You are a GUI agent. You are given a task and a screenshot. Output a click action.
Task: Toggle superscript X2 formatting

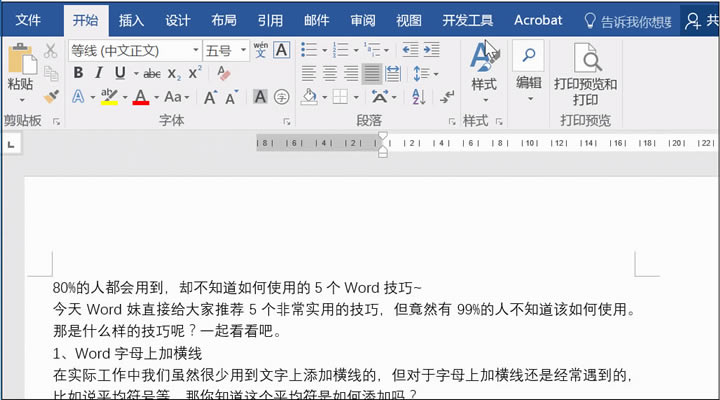(x=195, y=72)
